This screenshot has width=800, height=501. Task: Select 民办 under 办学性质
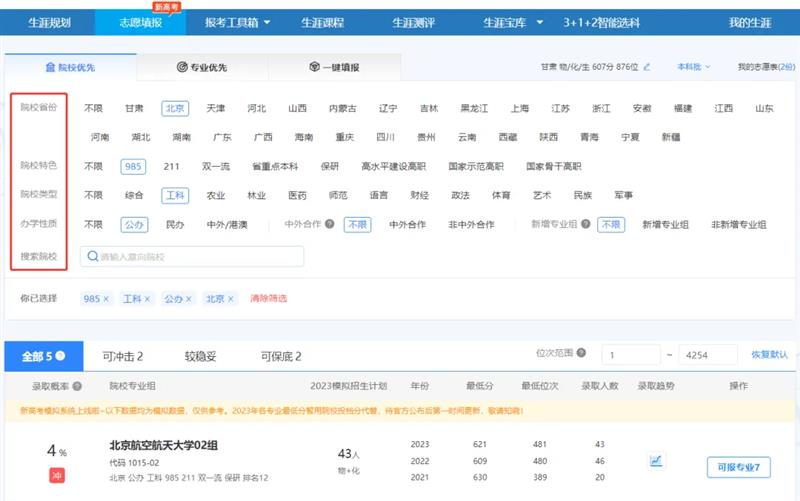pyautogui.click(x=174, y=225)
